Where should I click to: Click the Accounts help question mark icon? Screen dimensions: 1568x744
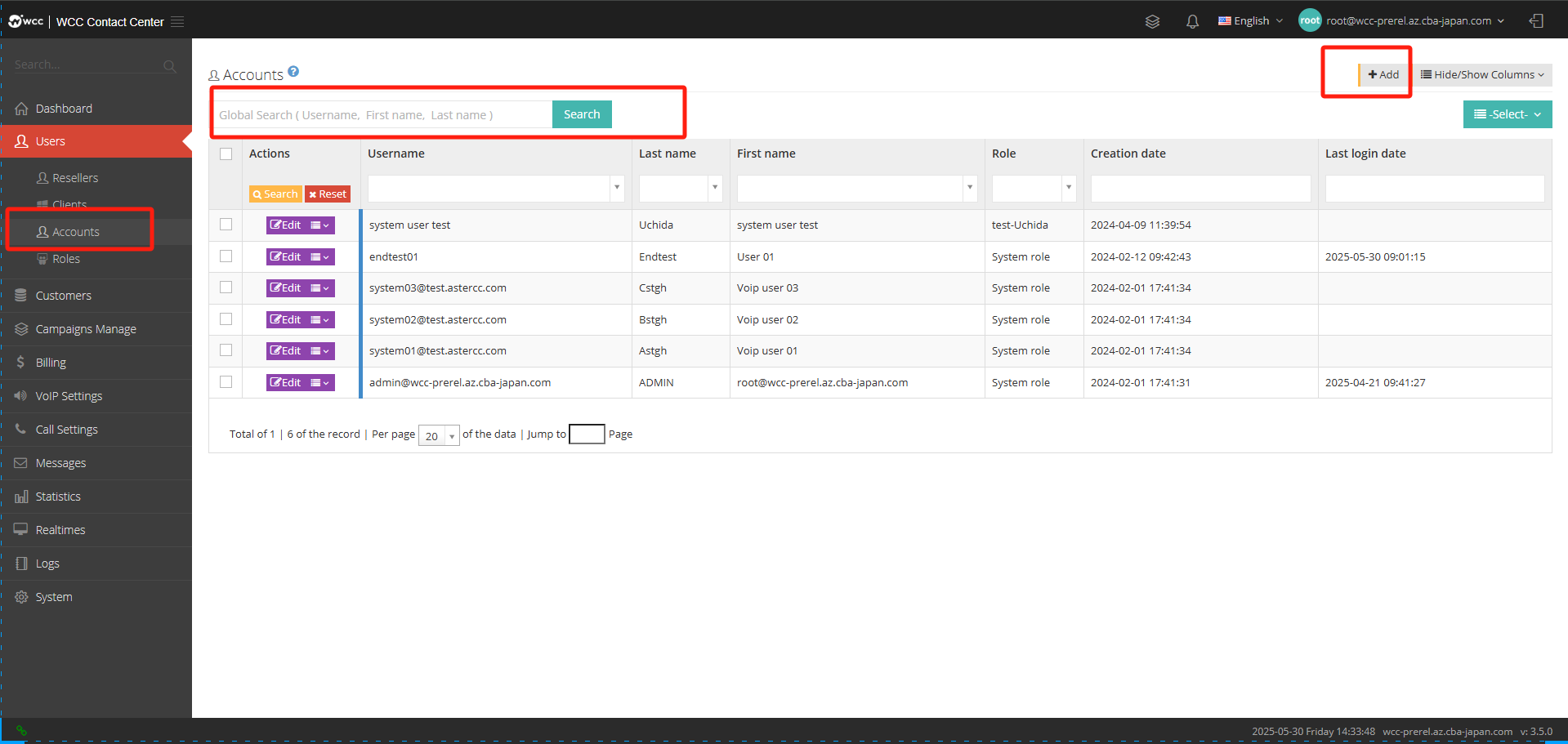[293, 71]
